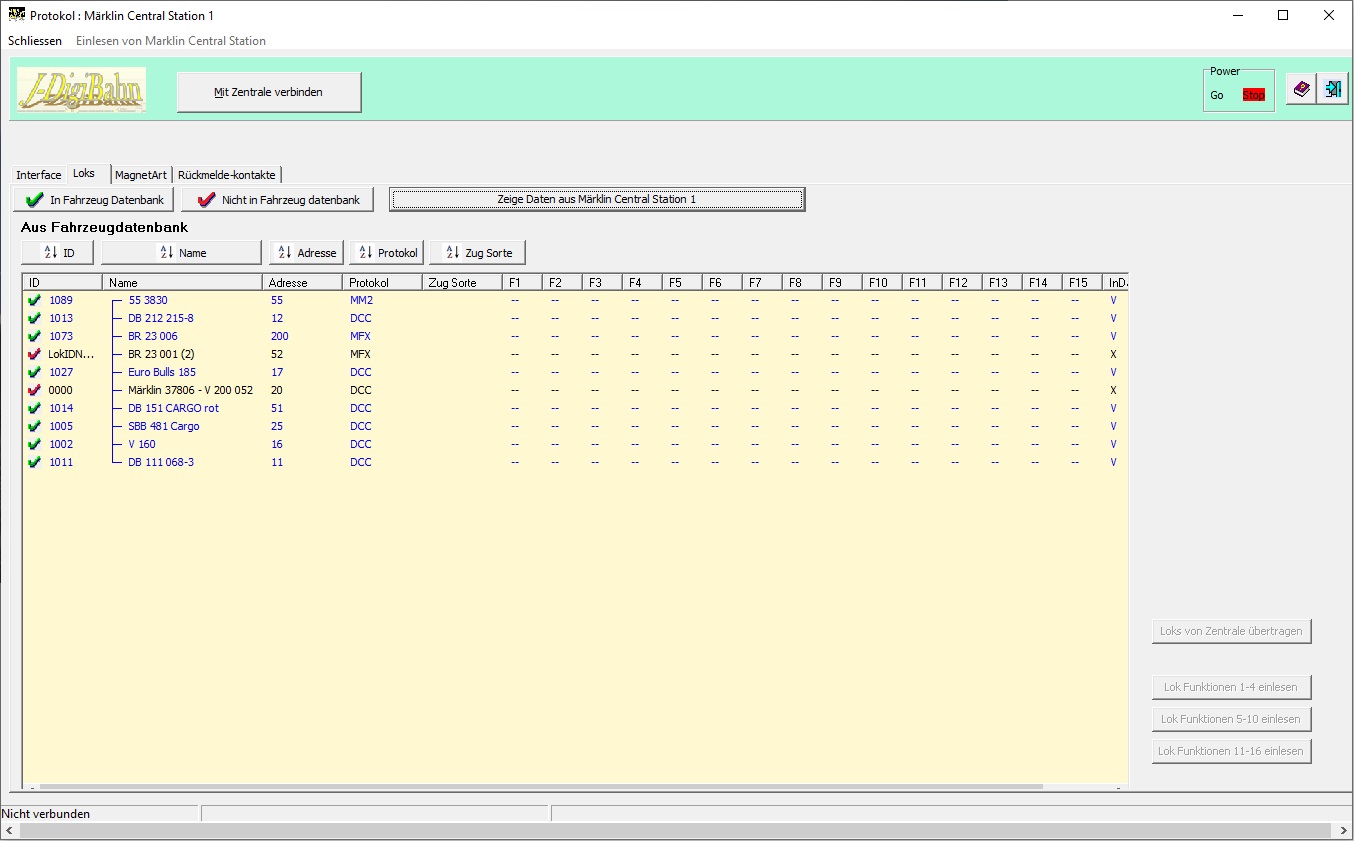1354x841 pixels.
Task: Click the Protokol column header
Action: [x=382, y=283]
